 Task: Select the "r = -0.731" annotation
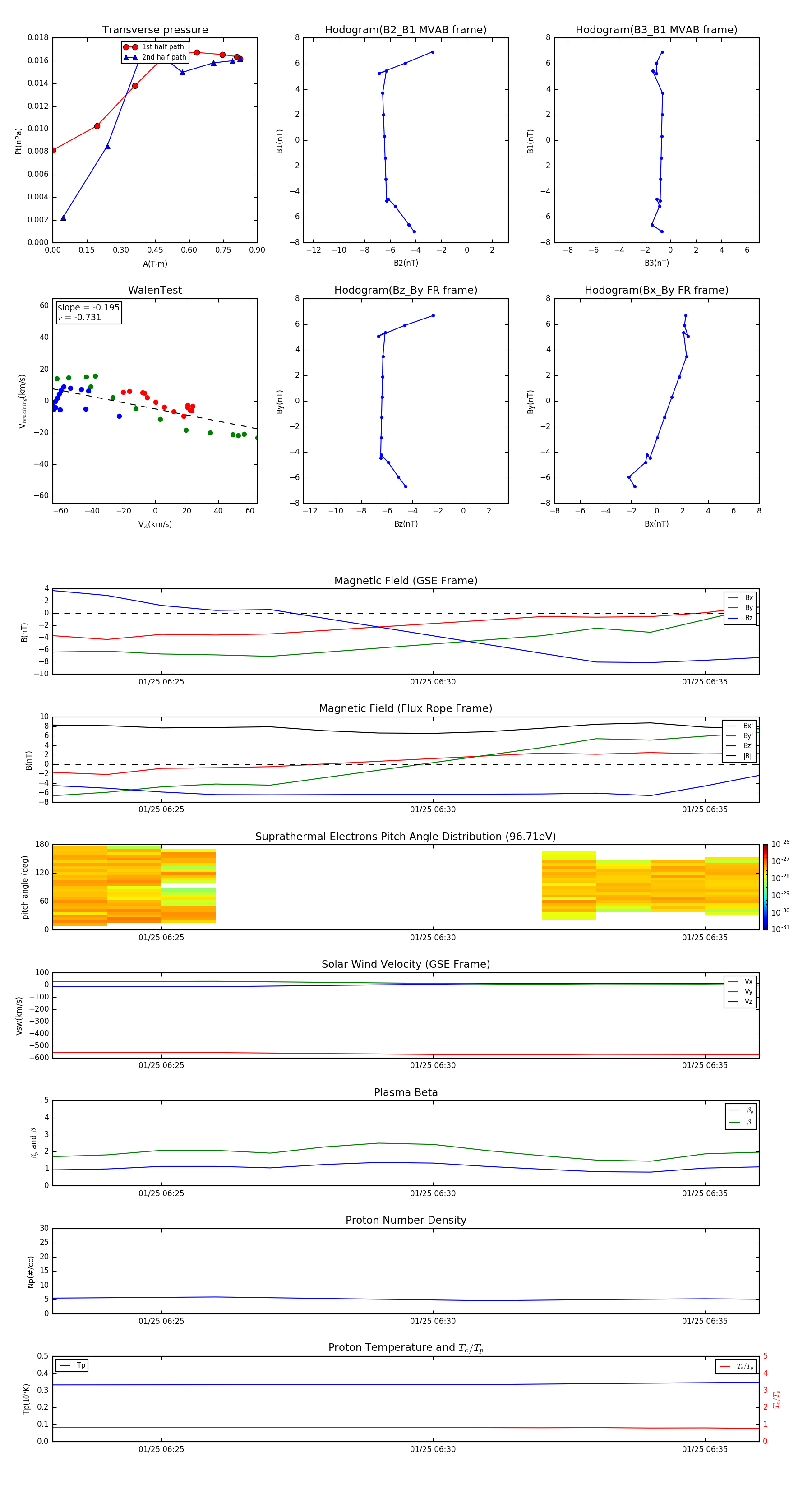(x=80, y=317)
